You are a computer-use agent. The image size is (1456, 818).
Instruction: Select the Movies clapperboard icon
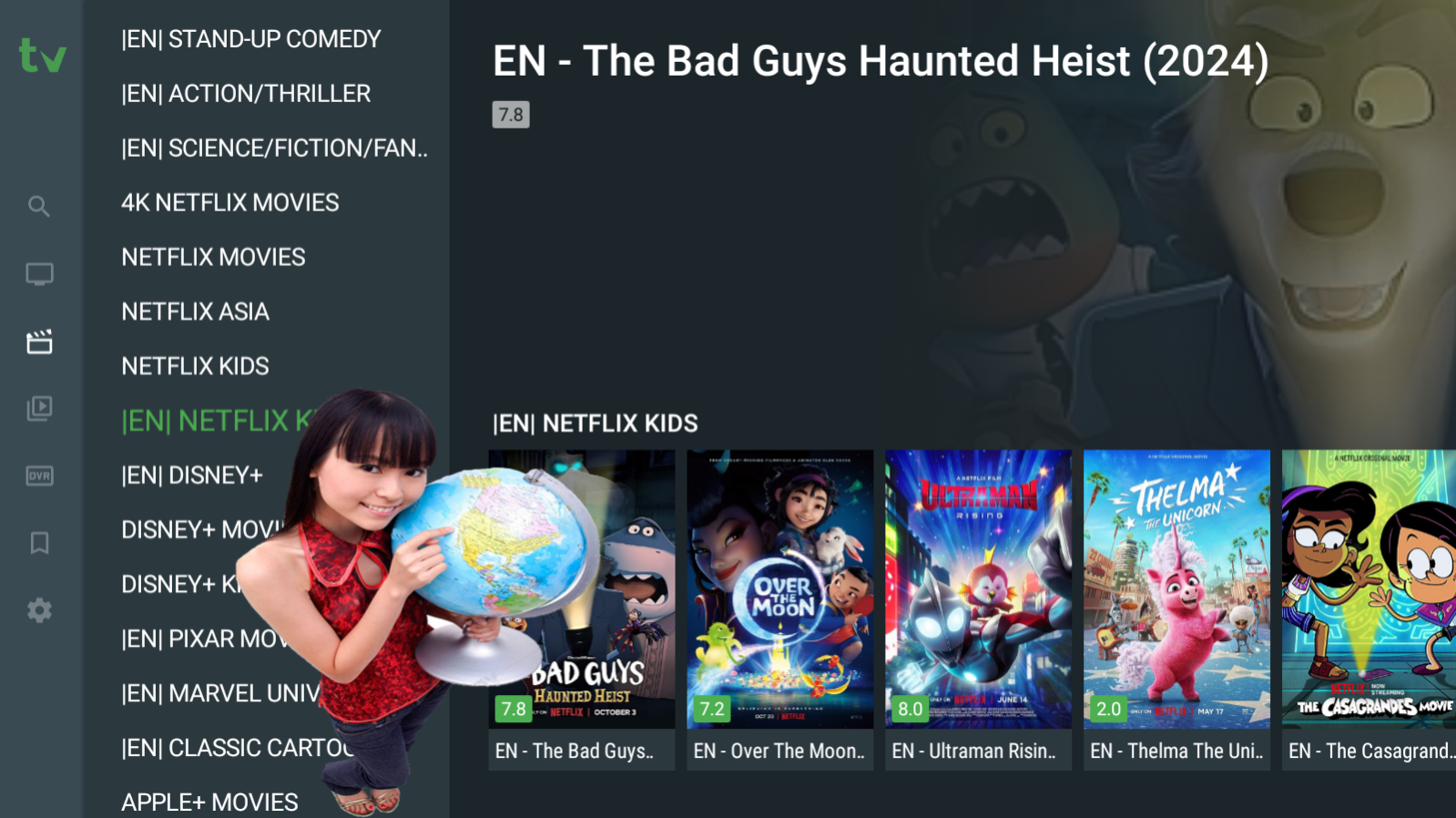[39, 342]
